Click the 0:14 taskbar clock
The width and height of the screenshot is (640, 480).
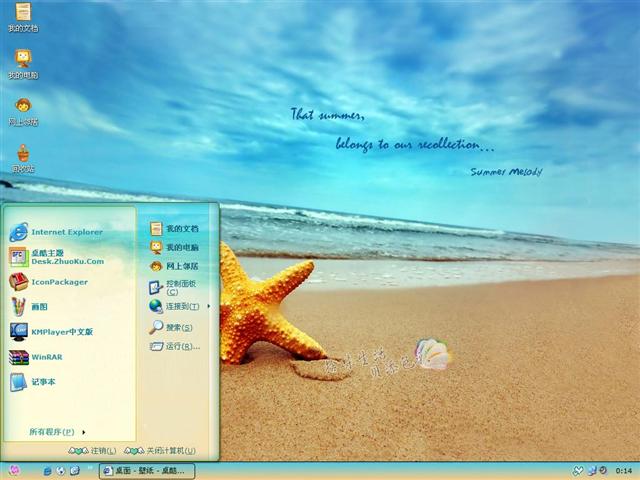click(x=623, y=471)
